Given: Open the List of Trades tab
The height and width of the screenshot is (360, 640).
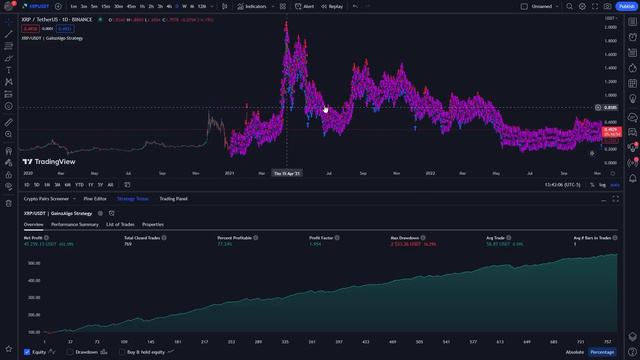Looking at the screenshot, I should (x=120, y=224).
